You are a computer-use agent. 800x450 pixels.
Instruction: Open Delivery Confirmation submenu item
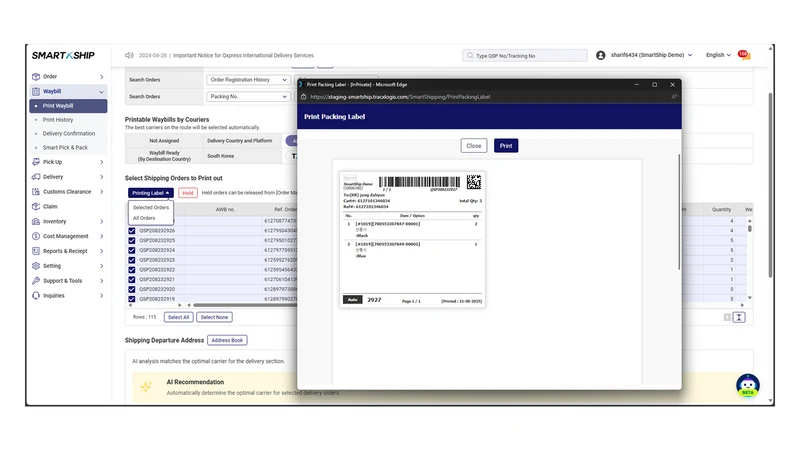click(68, 134)
